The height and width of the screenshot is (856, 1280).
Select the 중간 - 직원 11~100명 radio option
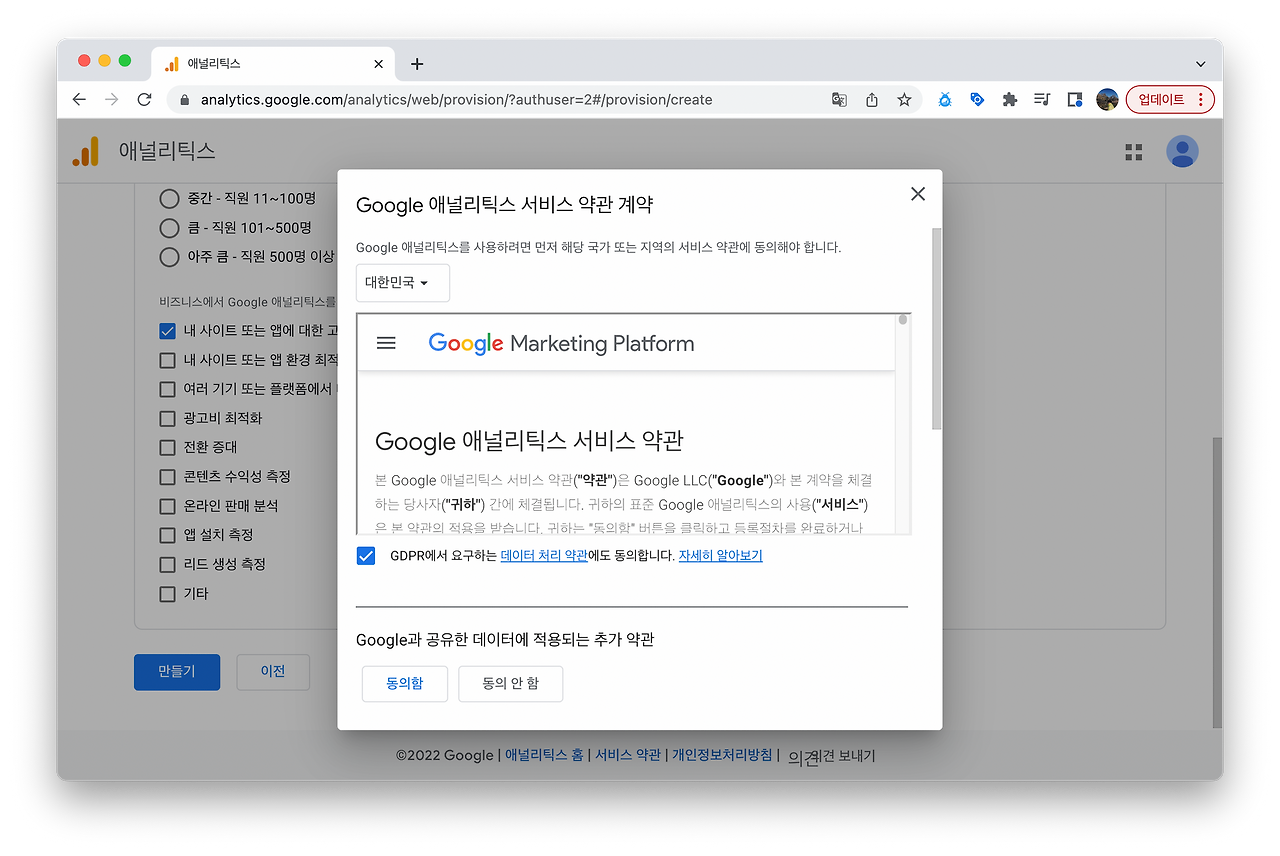click(x=170, y=198)
